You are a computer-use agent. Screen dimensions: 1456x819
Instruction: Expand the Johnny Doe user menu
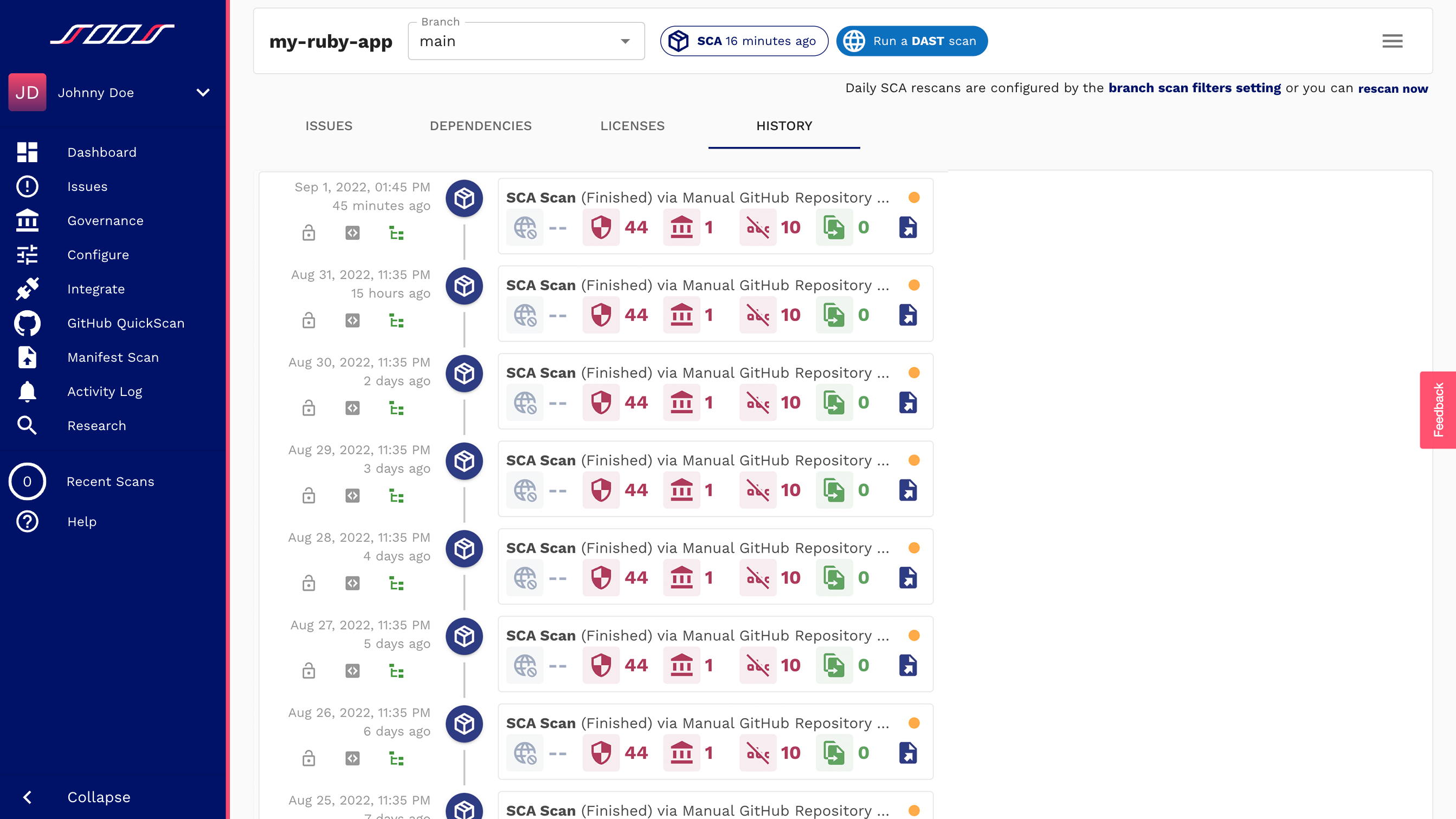(x=203, y=92)
